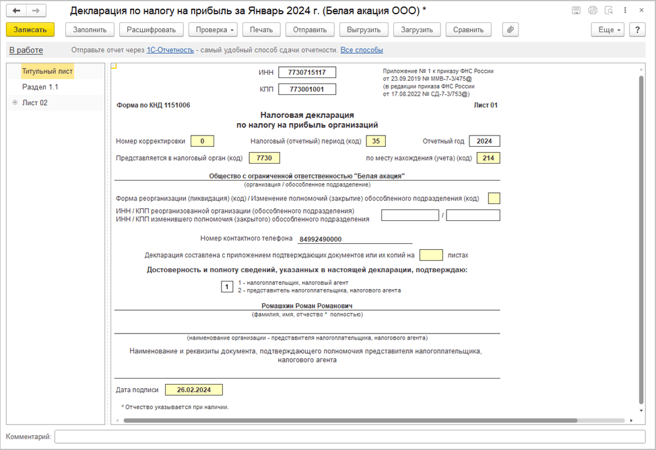Click the yellow corner marker on the form
Image resolution: width=656 pixels, height=450 pixels.
114,66
